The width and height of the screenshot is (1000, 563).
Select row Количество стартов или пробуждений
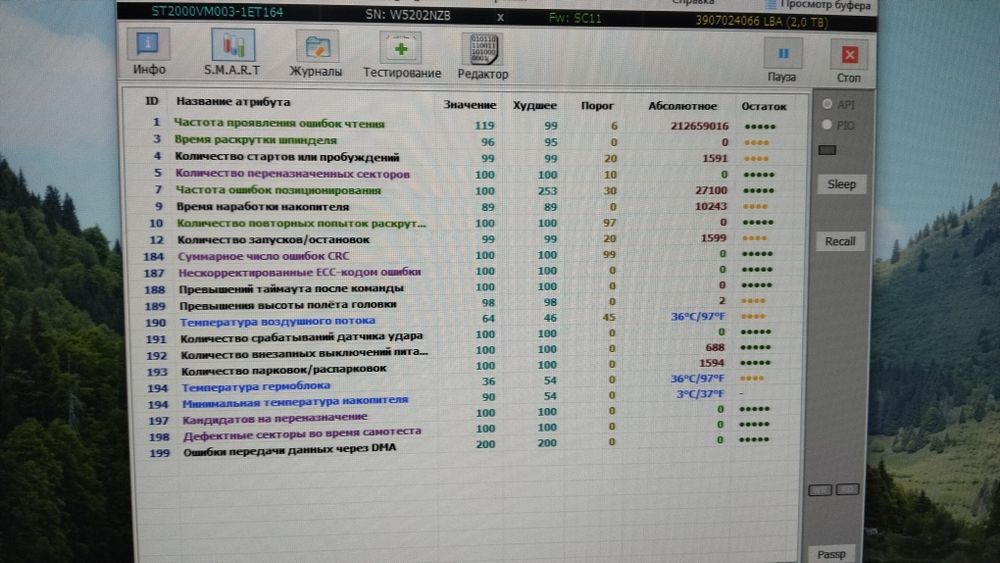click(x=464, y=157)
